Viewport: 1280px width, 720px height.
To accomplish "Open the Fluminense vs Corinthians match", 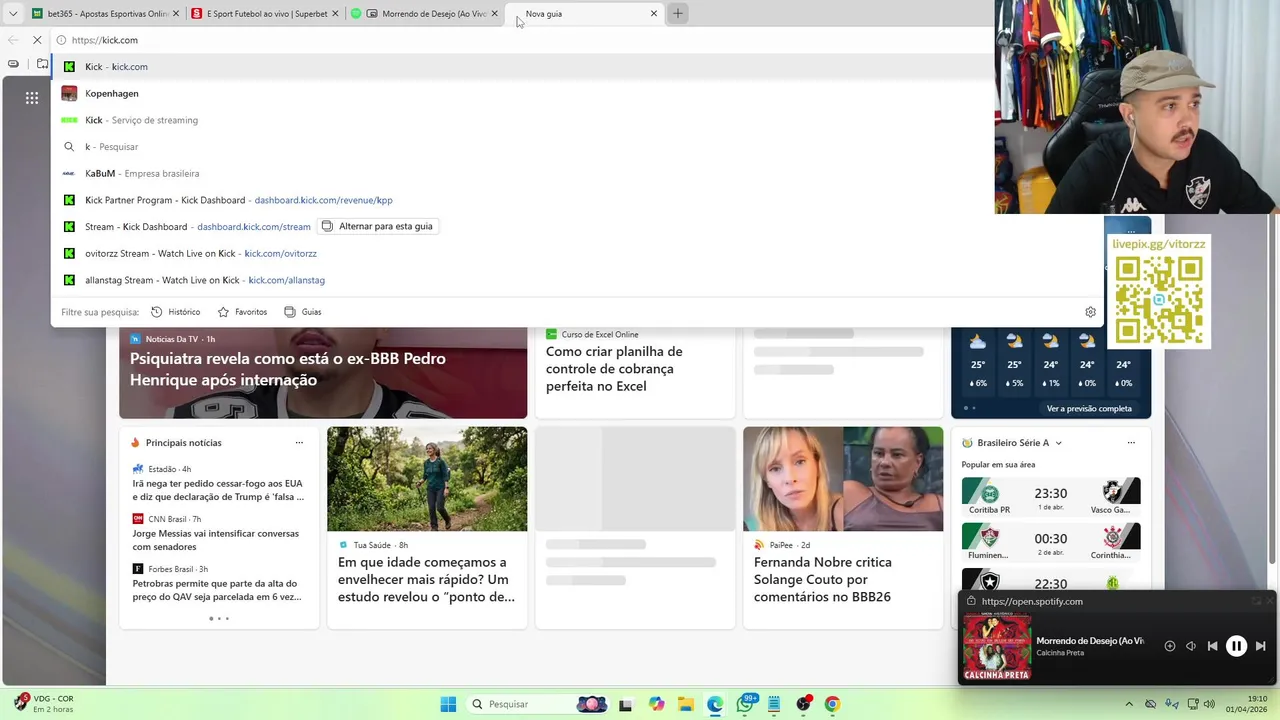I will pyautogui.click(x=1051, y=542).
